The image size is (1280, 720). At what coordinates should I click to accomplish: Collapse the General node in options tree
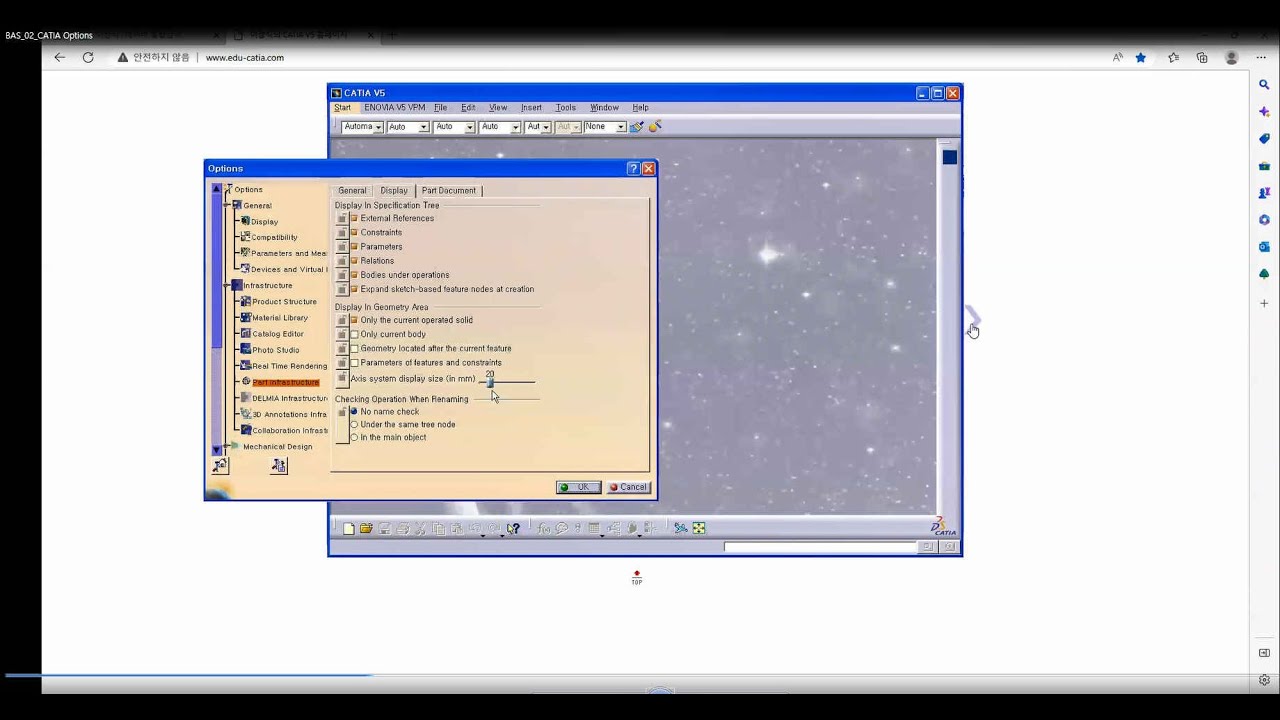click(x=228, y=205)
